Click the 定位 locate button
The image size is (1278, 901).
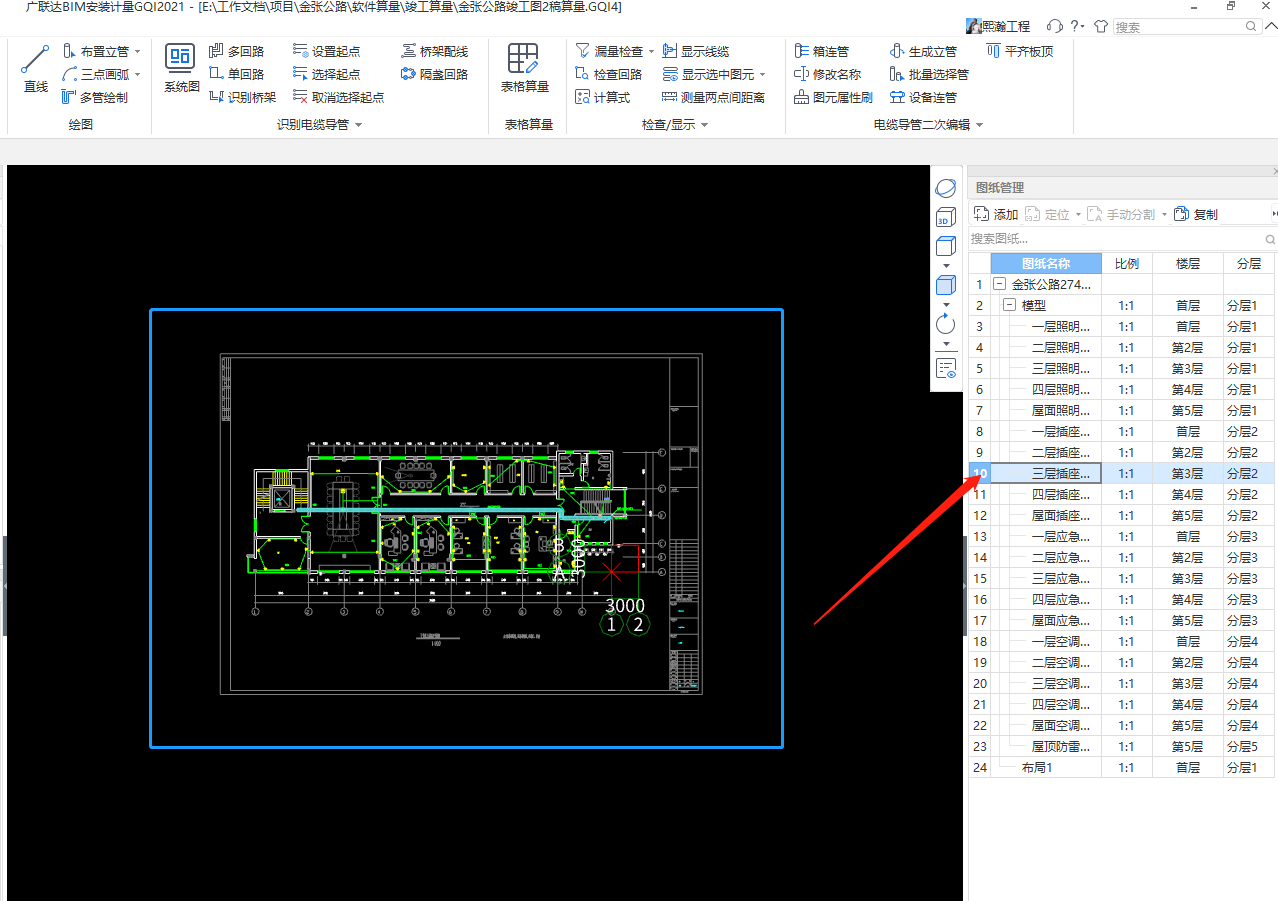tap(1047, 214)
